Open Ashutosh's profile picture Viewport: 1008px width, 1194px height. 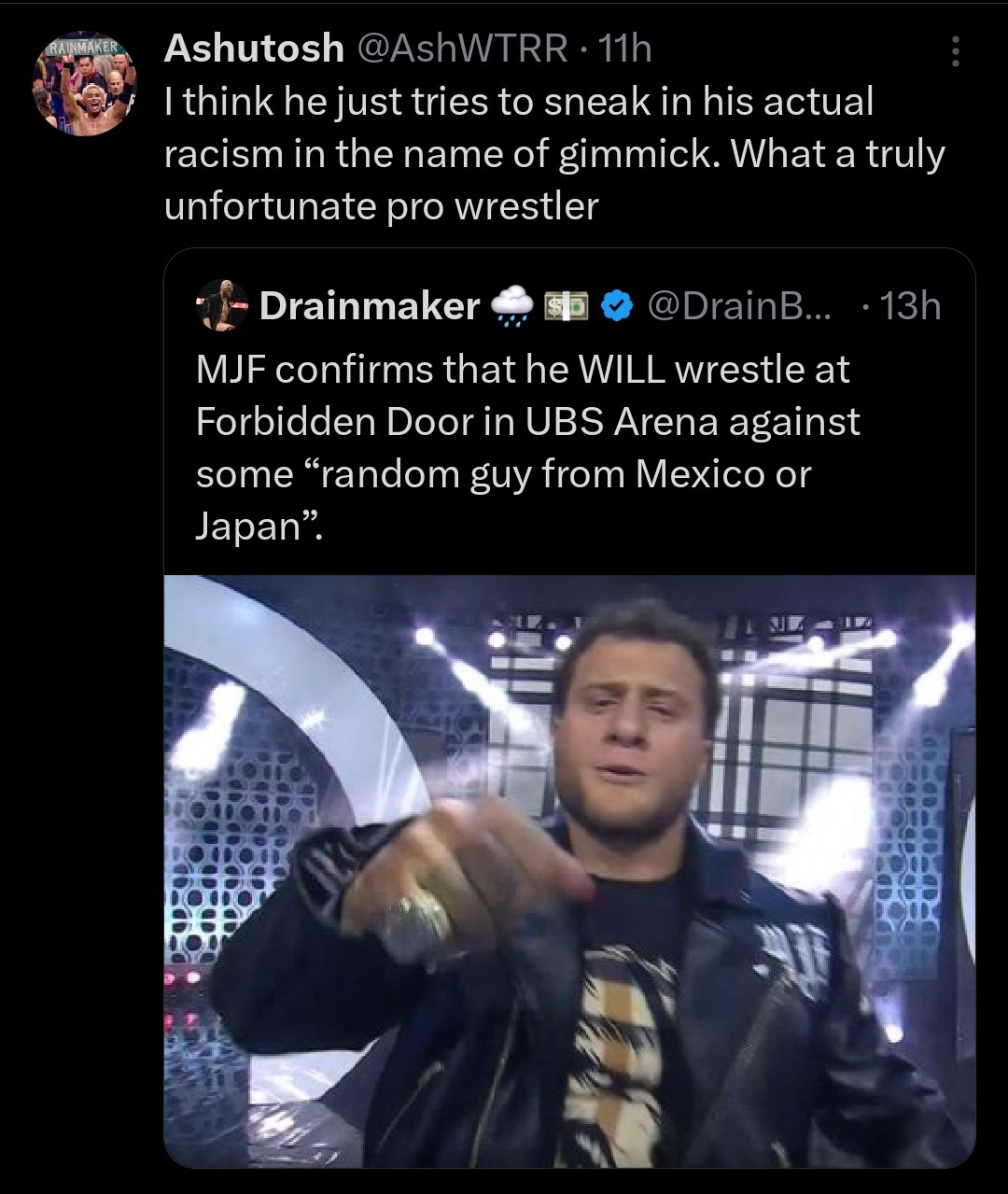click(85, 85)
